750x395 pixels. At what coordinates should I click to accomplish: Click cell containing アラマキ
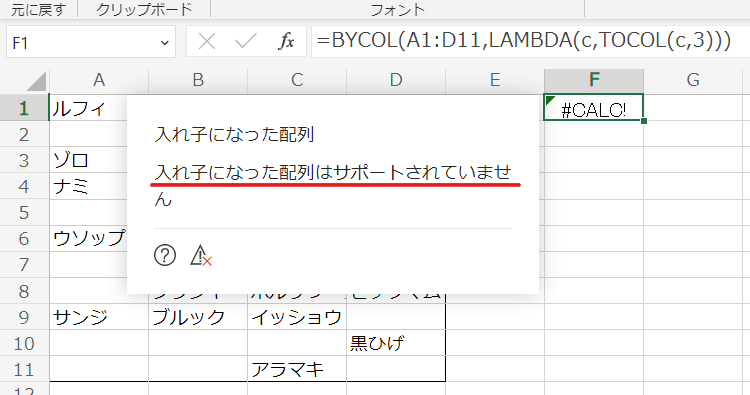(x=297, y=370)
